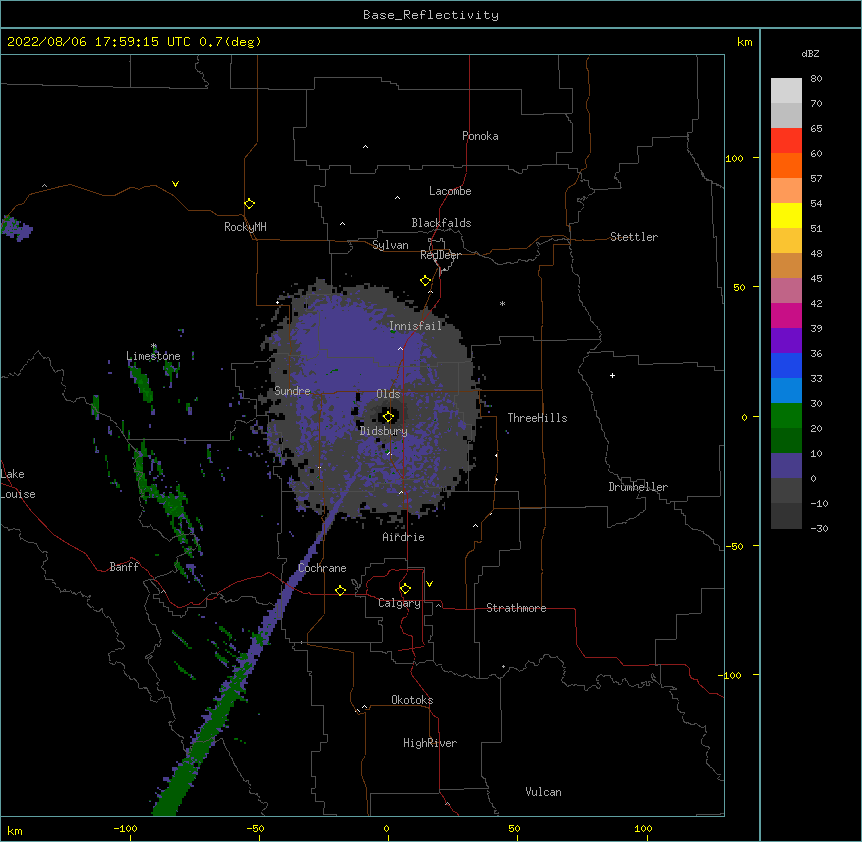The height and width of the screenshot is (842, 862).
Task: Select the purple 36–39 dBZ legend band
Action: pos(786,341)
